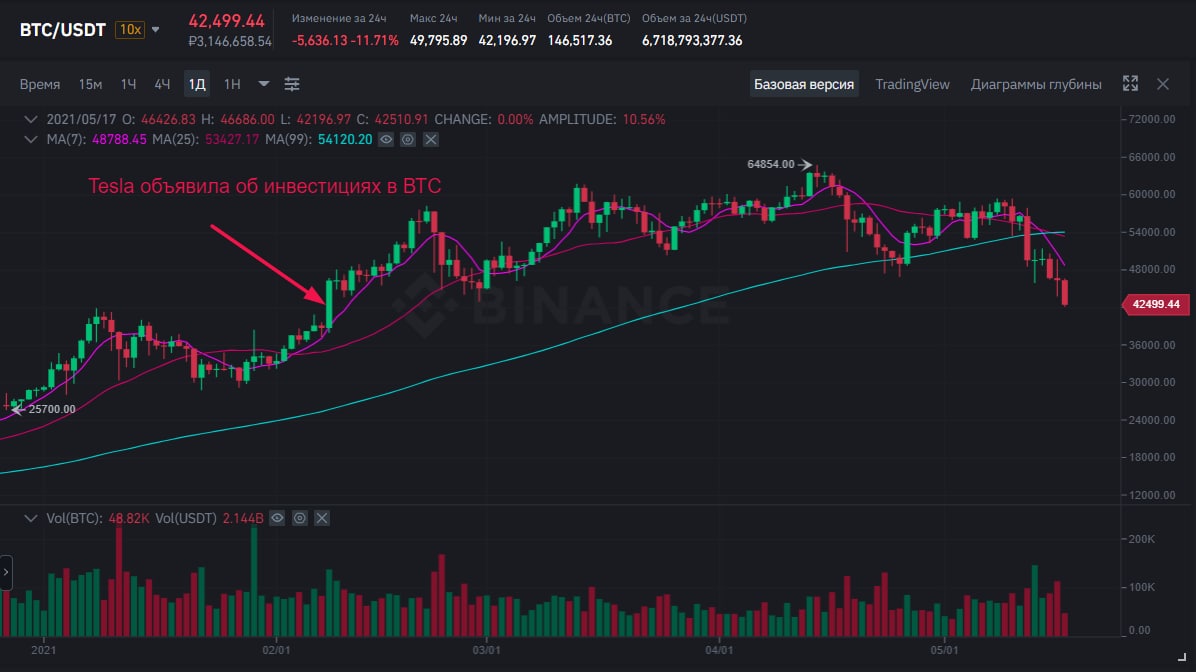Image resolution: width=1196 pixels, height=672 pixels.
Task: Click the AMPLITUDE value 10.56%
Action: (x=644, y=119)
